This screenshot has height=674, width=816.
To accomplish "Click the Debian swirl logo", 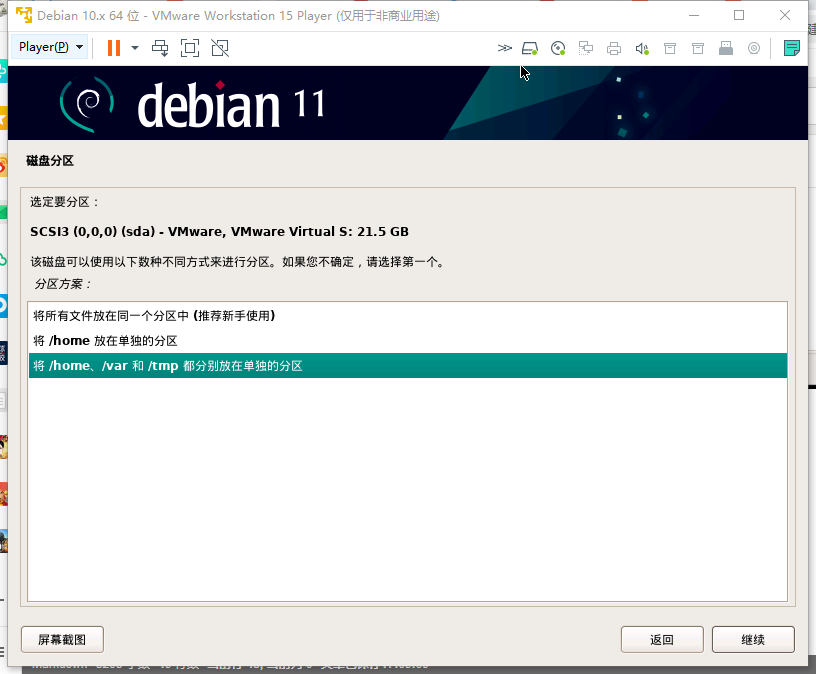I will coord(87,103).
